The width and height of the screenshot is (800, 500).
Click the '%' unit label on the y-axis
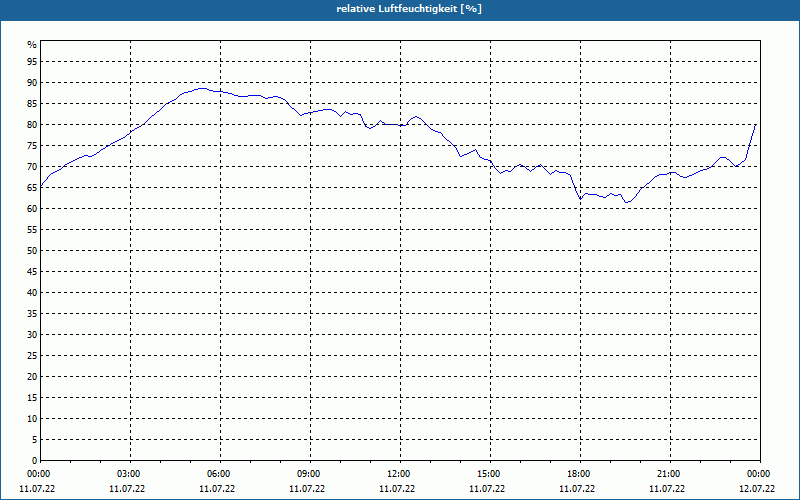coord(32,45)
